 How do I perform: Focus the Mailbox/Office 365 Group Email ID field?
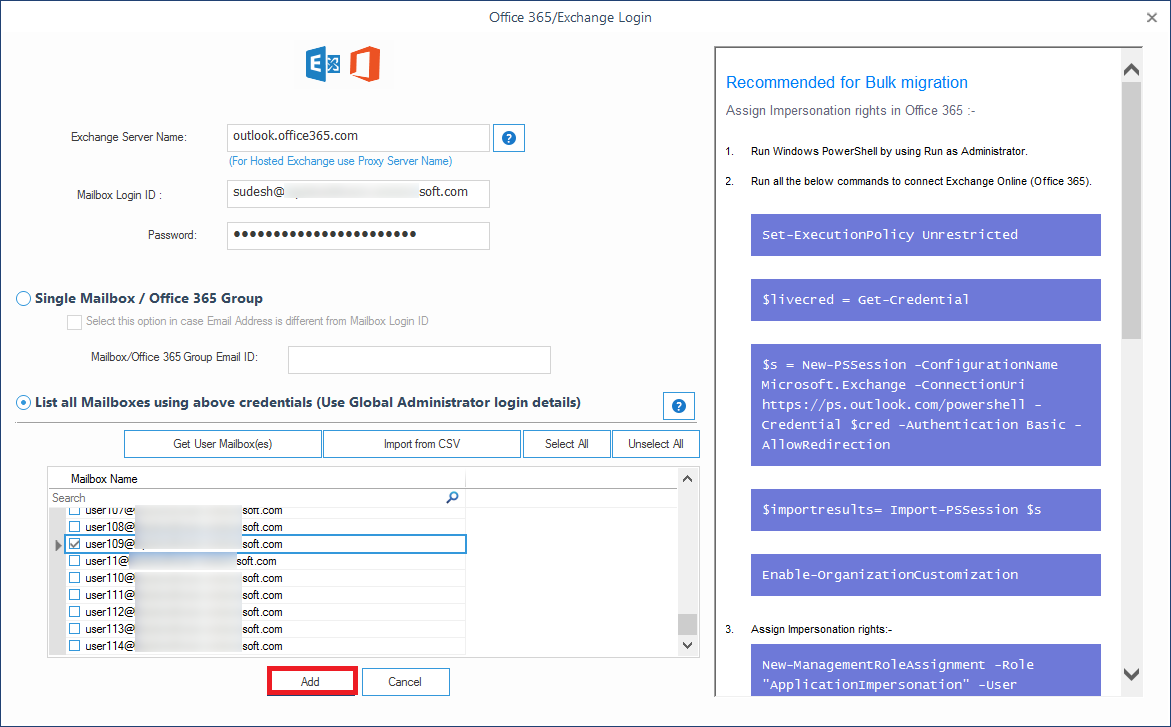pos(419,359)
